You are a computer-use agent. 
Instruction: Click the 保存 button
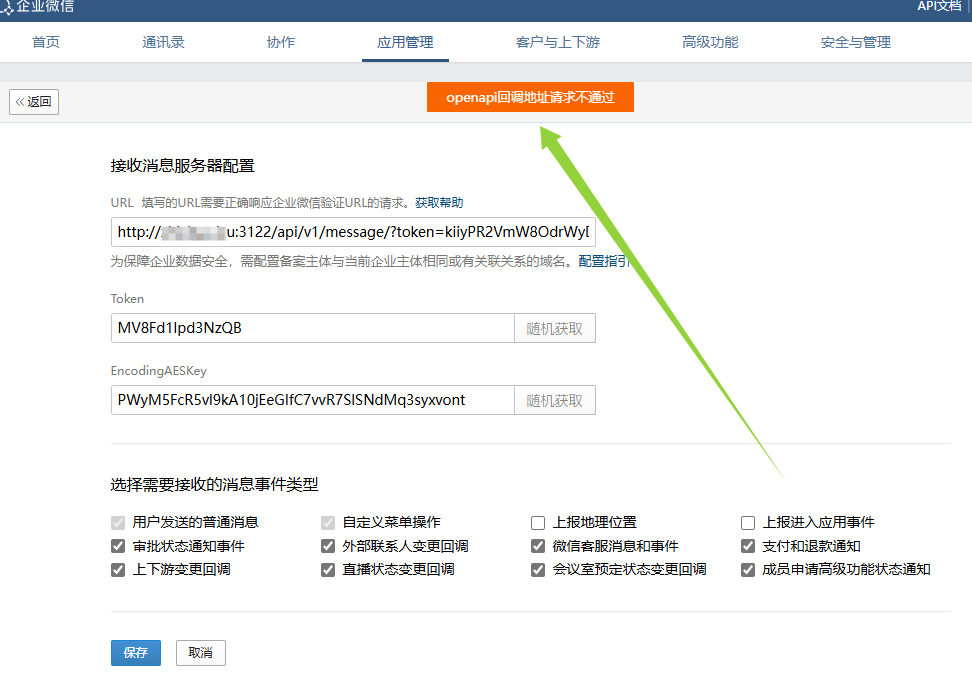coord(136,653)
